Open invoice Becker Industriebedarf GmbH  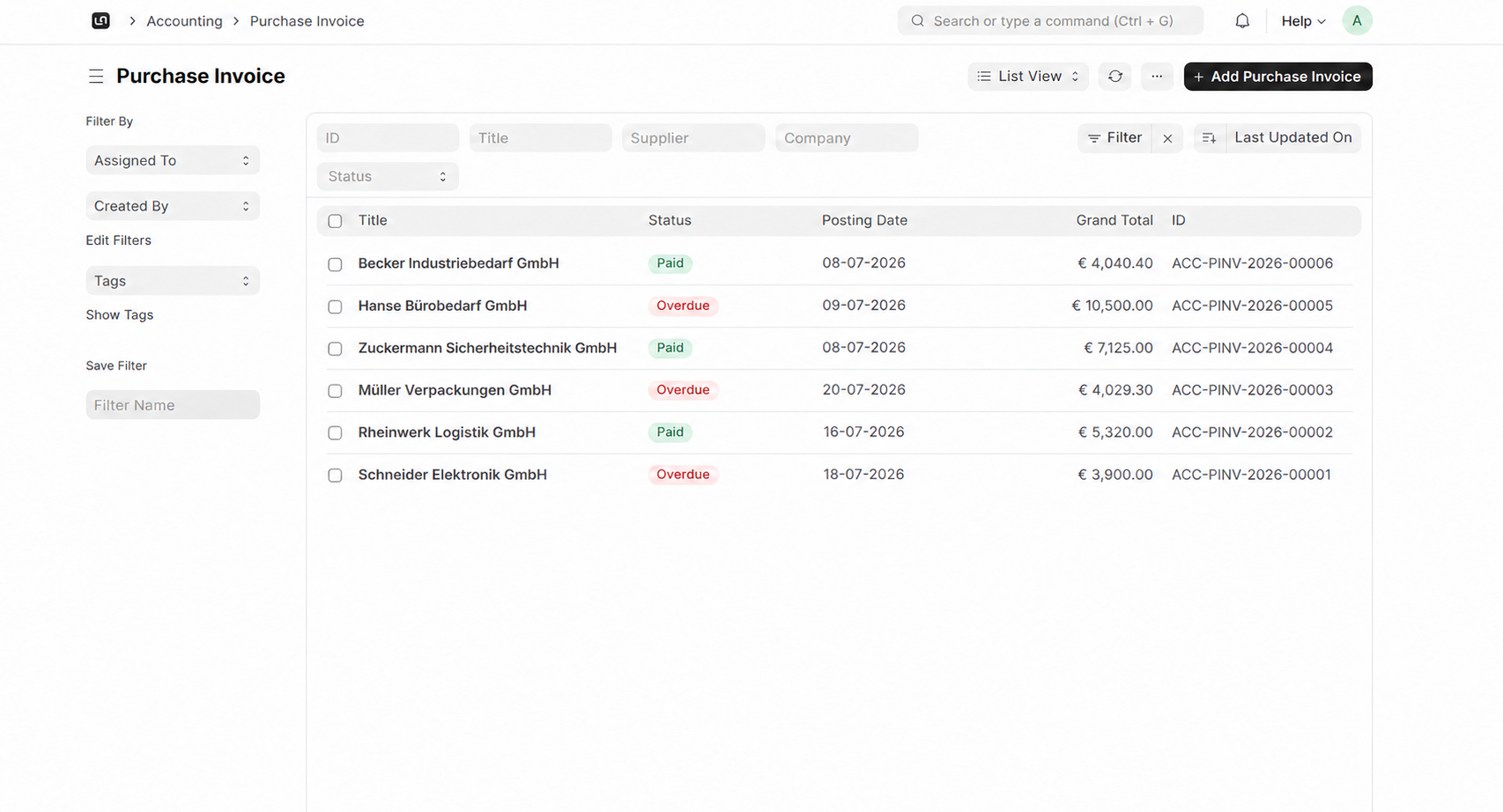coord(458,263)
